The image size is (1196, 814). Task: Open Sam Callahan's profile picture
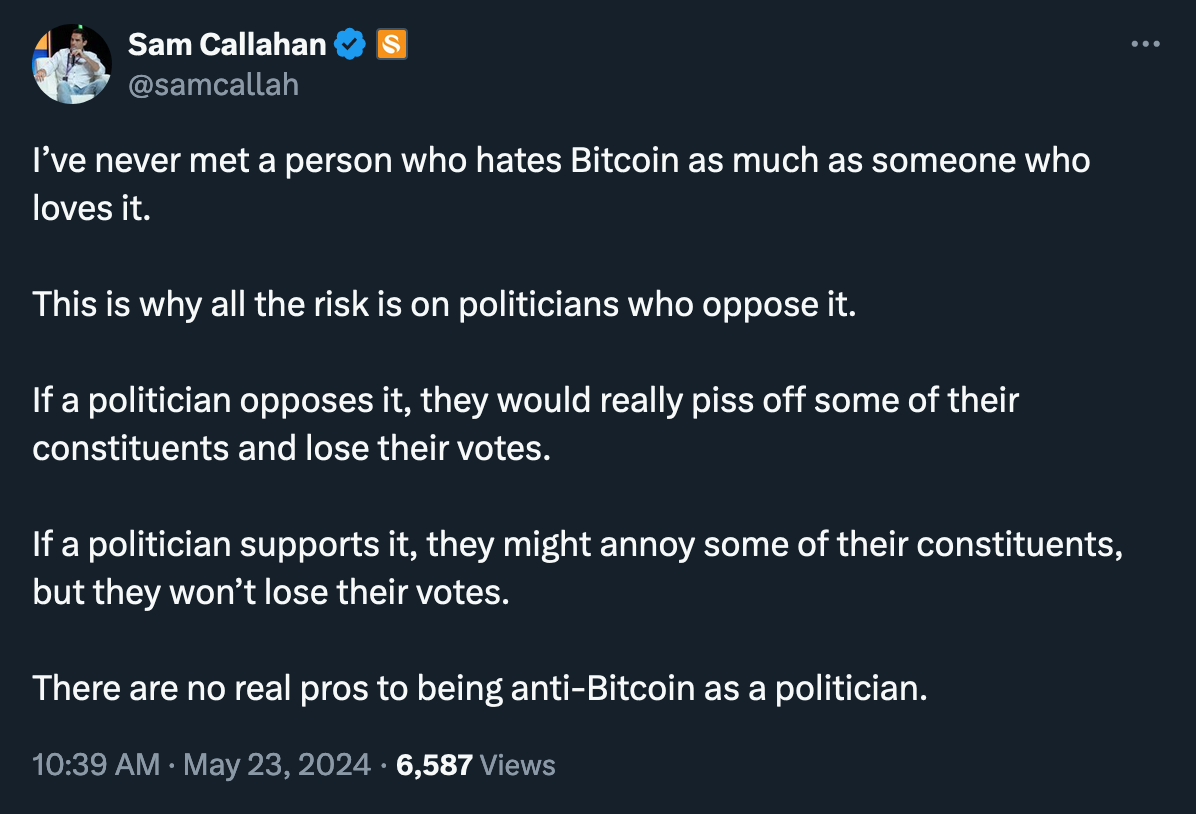pos(72,64)
